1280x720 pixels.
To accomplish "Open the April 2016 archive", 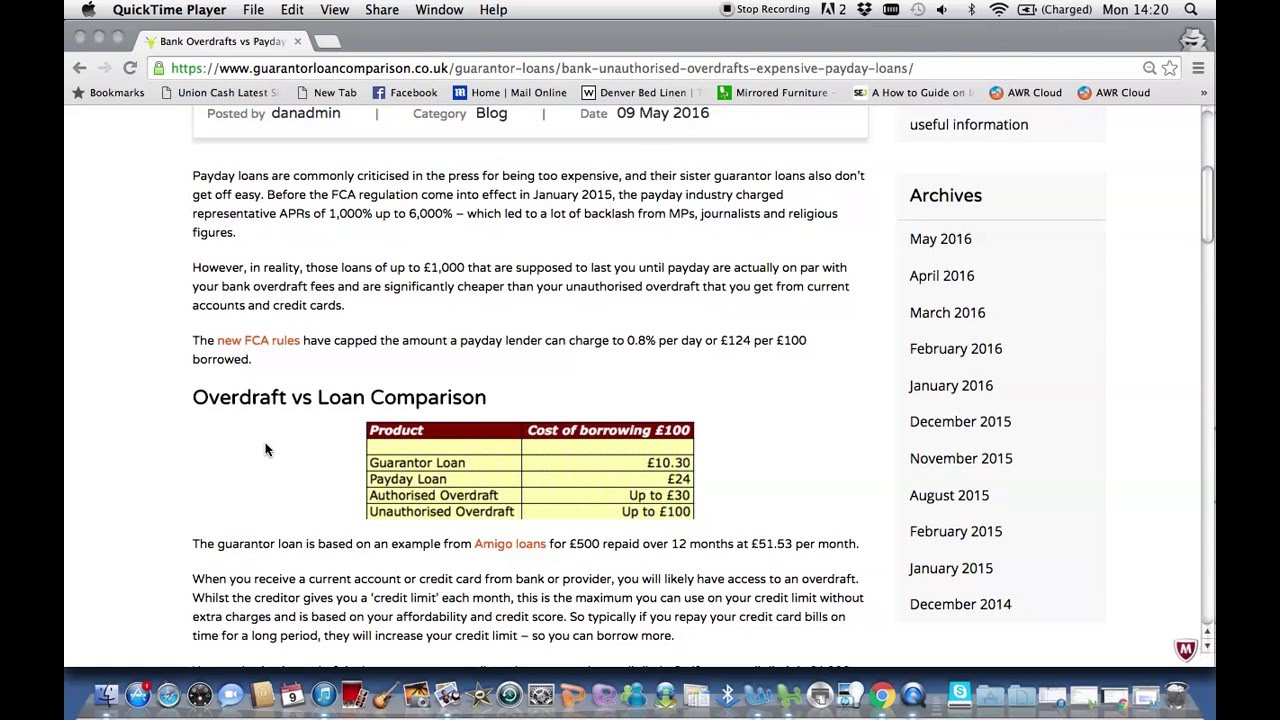I will click(x=942, y=276).
